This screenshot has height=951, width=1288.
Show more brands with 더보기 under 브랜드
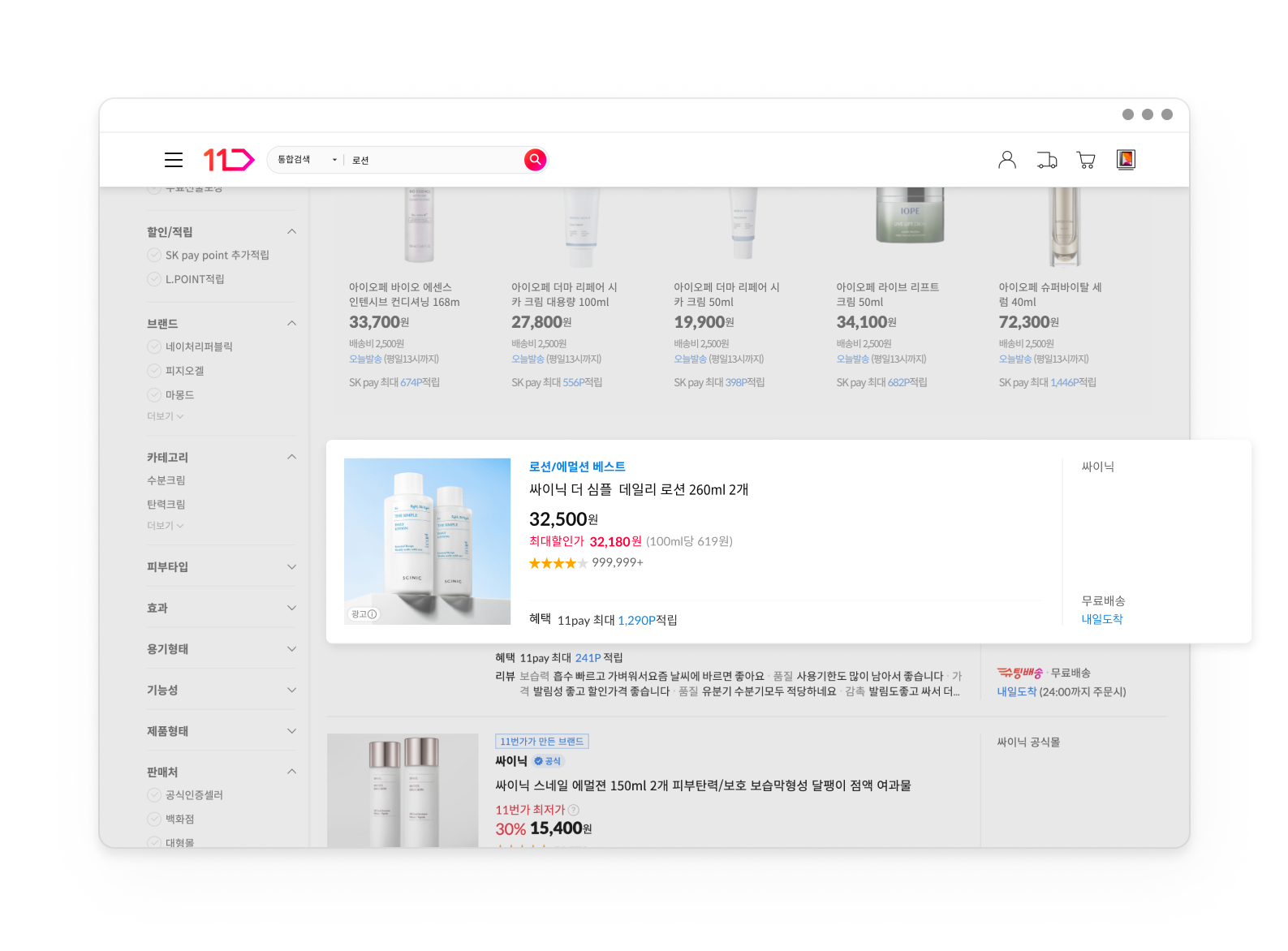click(165, 416)
